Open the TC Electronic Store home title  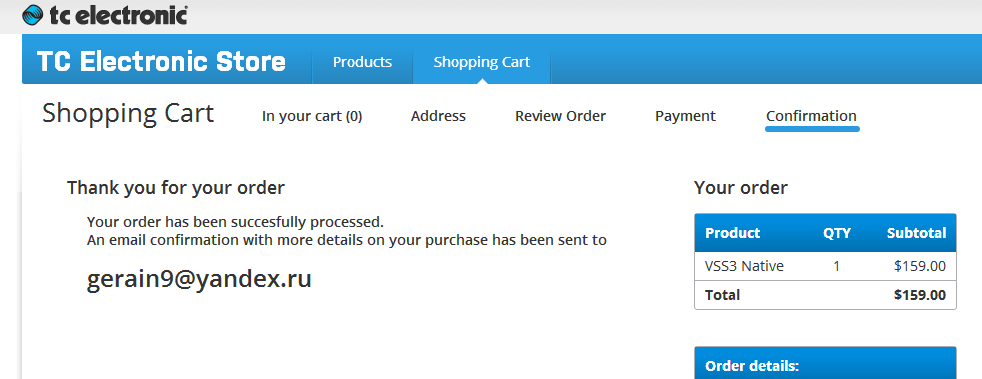click(x=162, y=62)
